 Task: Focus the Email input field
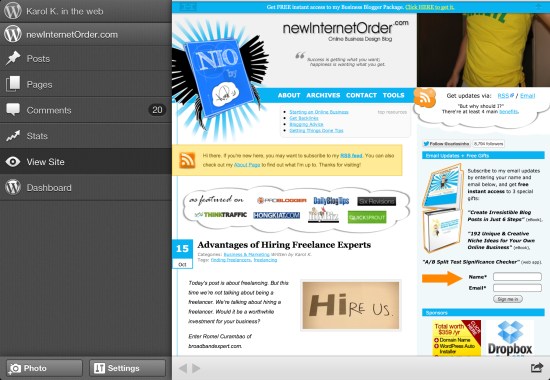(x=517, y=288)
